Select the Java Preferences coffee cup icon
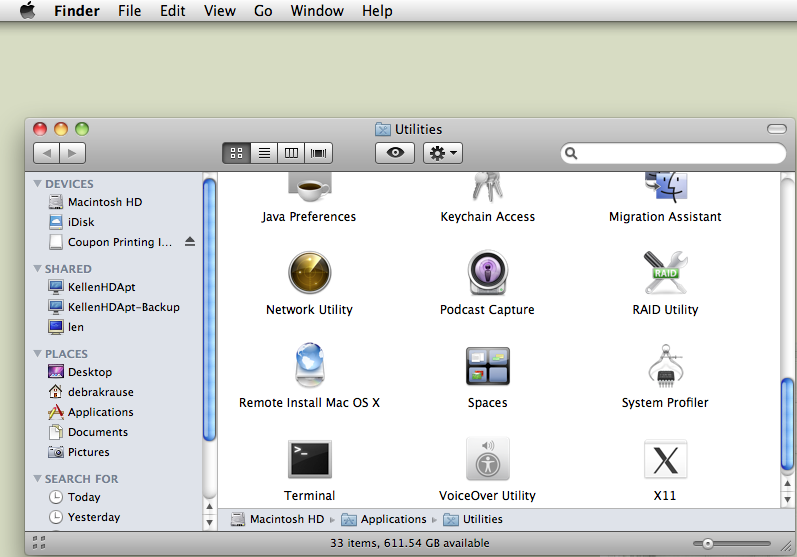The height and width of the screenshot is (557, 797). [310, 187]
